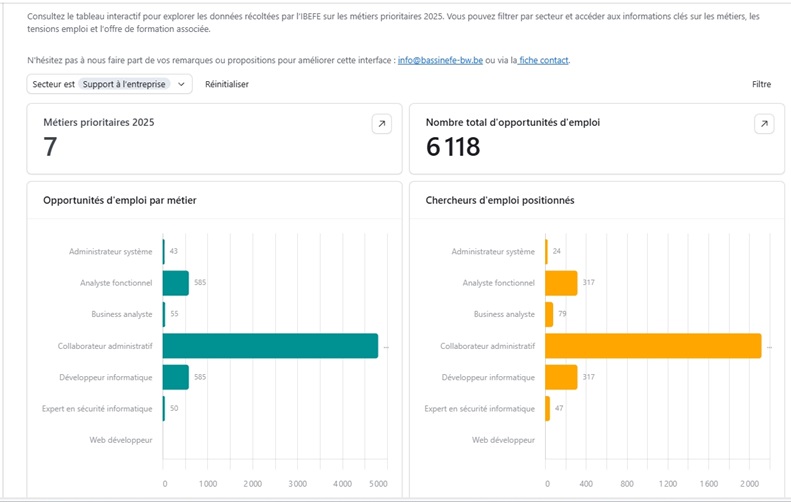This screenshot has width=791, height=502.
Task: Click the Réinitialiser button
Action: point(227,85)
